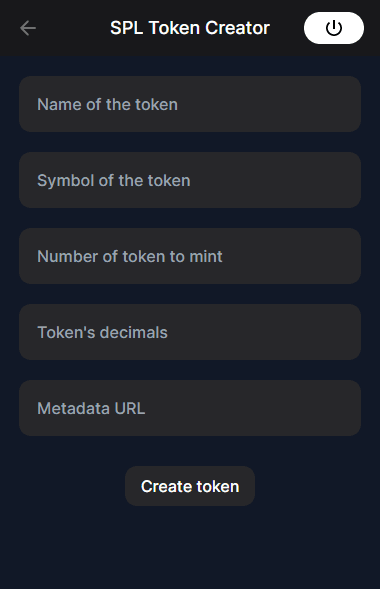380x589 pixels.
Task: Focus the Name of the token field
Action: coord(190,104)
